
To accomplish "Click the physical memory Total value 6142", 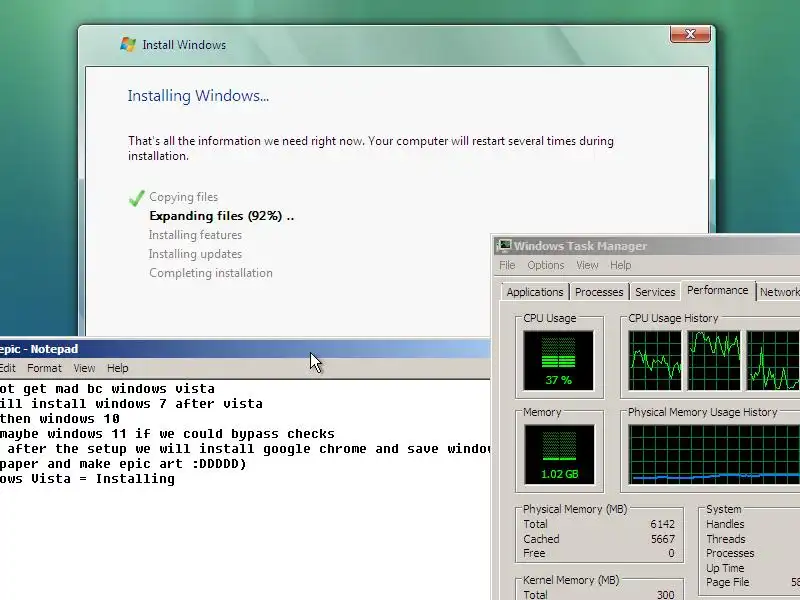I will (662, 524).
